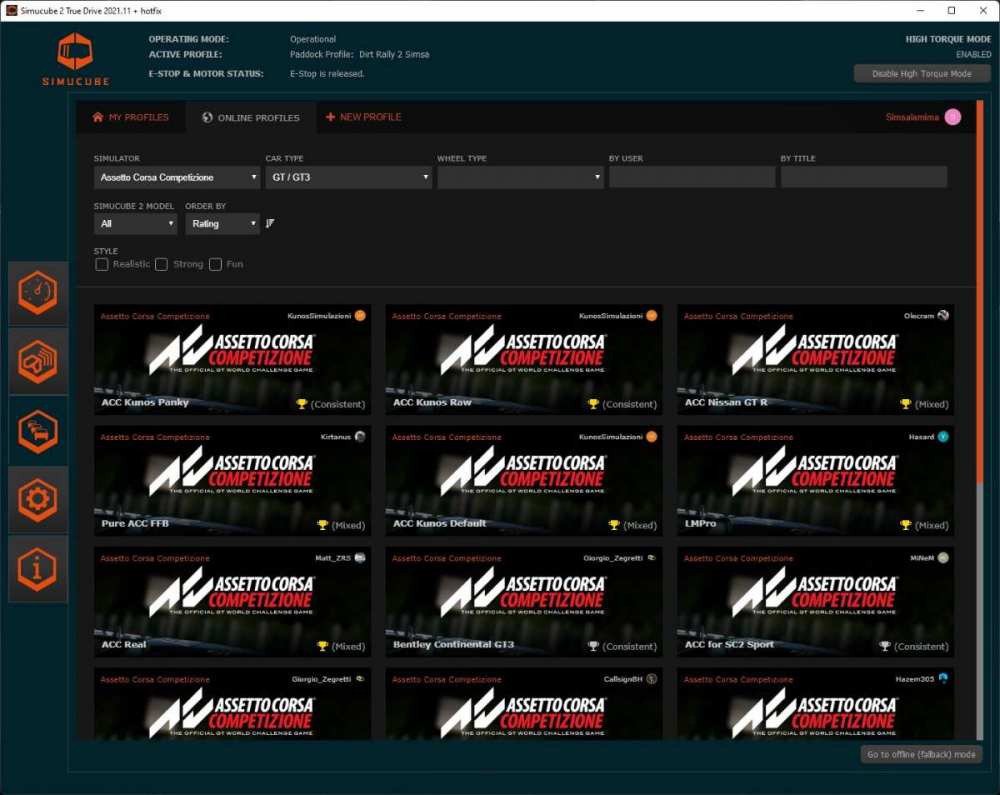1000x795 pixels.
Task: Switch to the My Profiles tab
Action: pos(131,117)
